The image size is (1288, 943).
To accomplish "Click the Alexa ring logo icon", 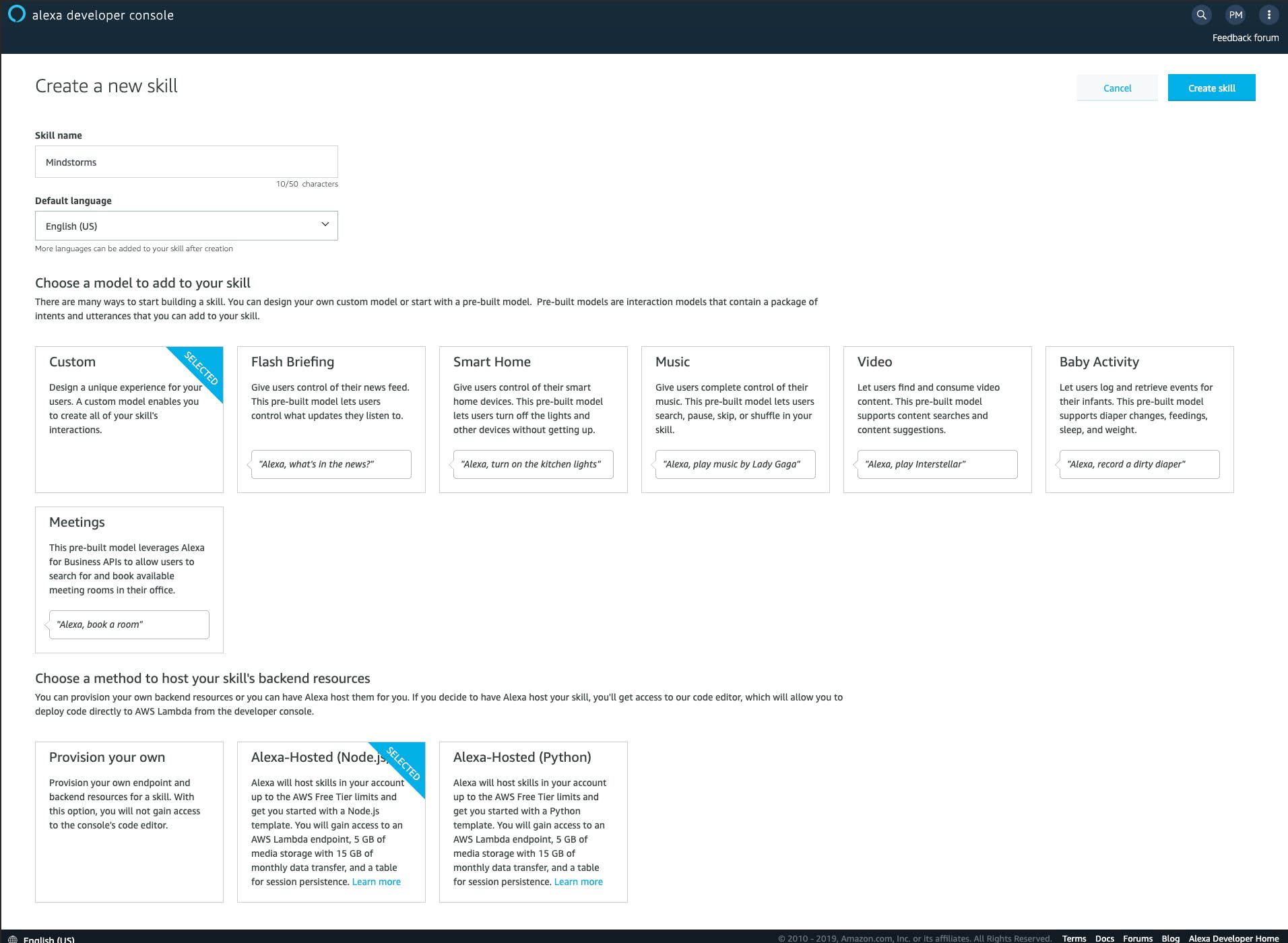I will click(16, 14).
